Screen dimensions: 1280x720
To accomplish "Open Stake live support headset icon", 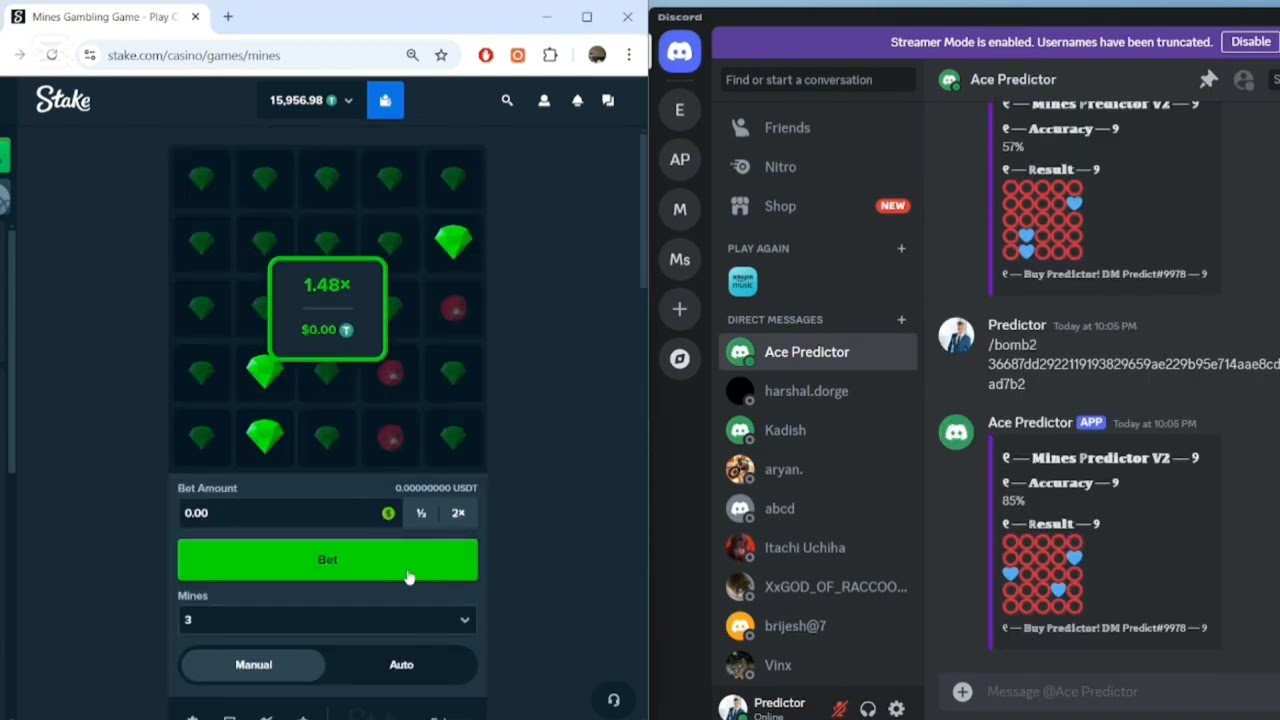I will tap(614, 700).
